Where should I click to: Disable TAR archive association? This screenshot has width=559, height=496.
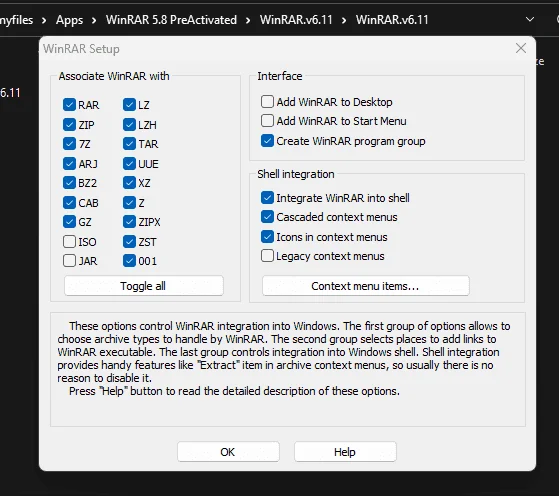pyautogui.click(x=129, y=144)
